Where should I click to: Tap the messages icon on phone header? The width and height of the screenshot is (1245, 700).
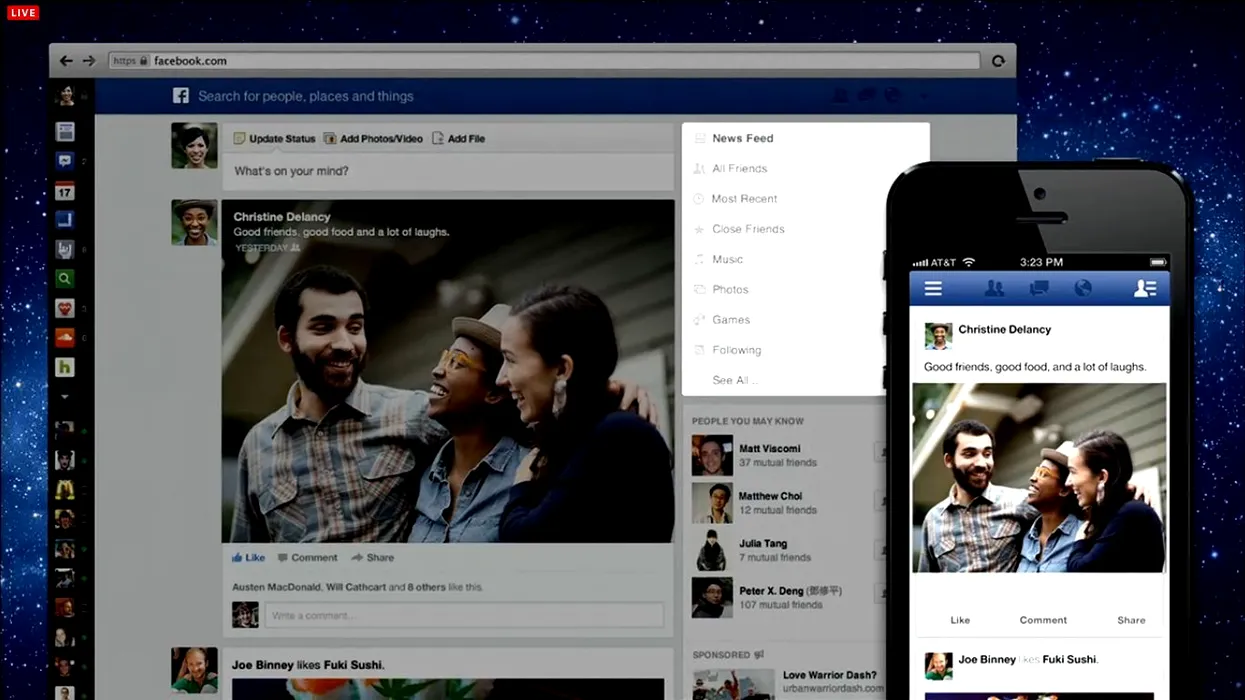tap(1039, 289)
